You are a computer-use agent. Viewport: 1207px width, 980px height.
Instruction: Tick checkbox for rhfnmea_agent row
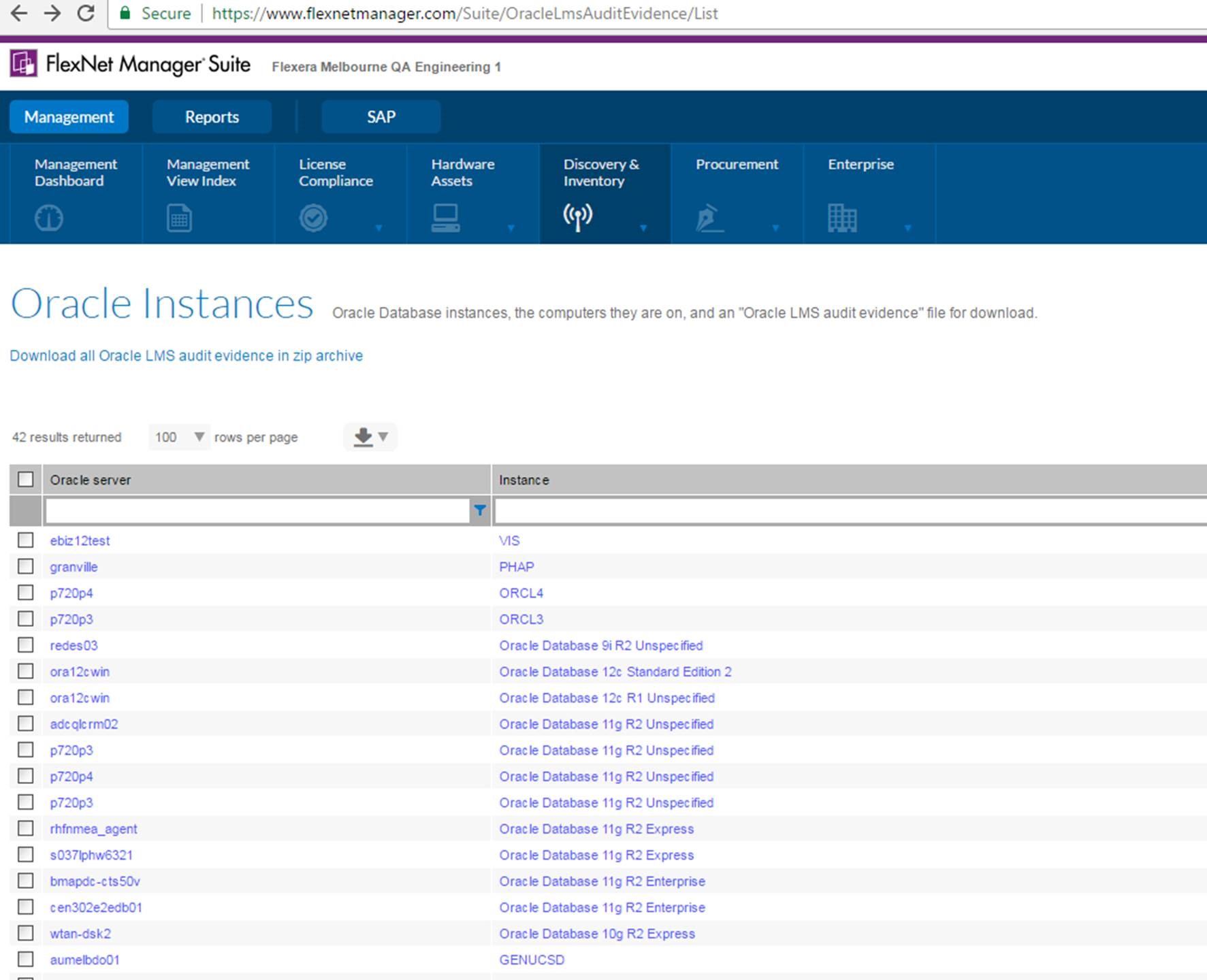pos(26,828)
